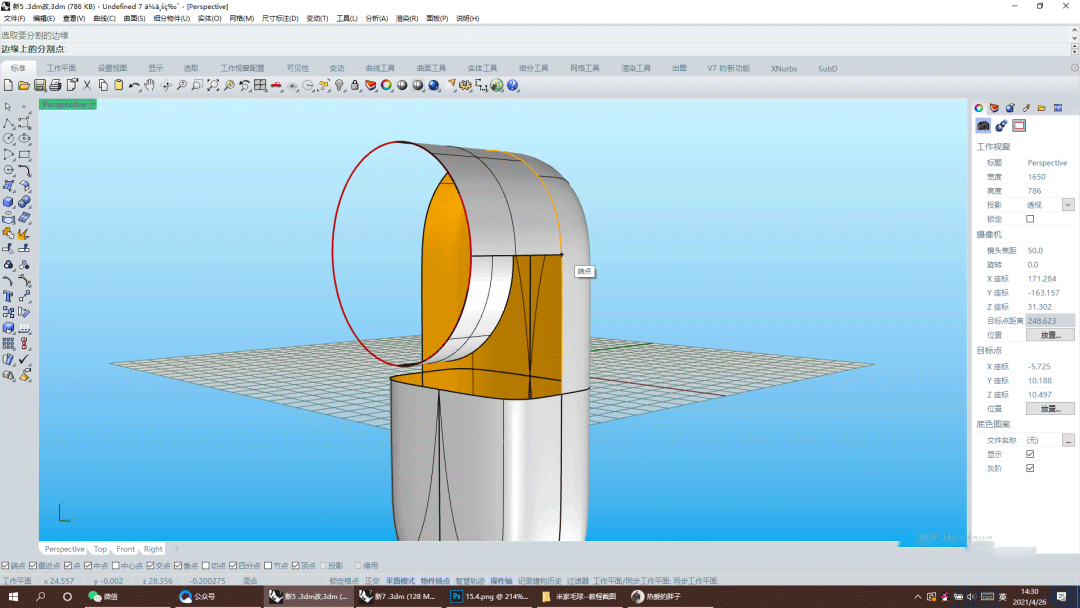
Task: Open the 投影 projection dropdown
Action: click(x=1068, y=205)
